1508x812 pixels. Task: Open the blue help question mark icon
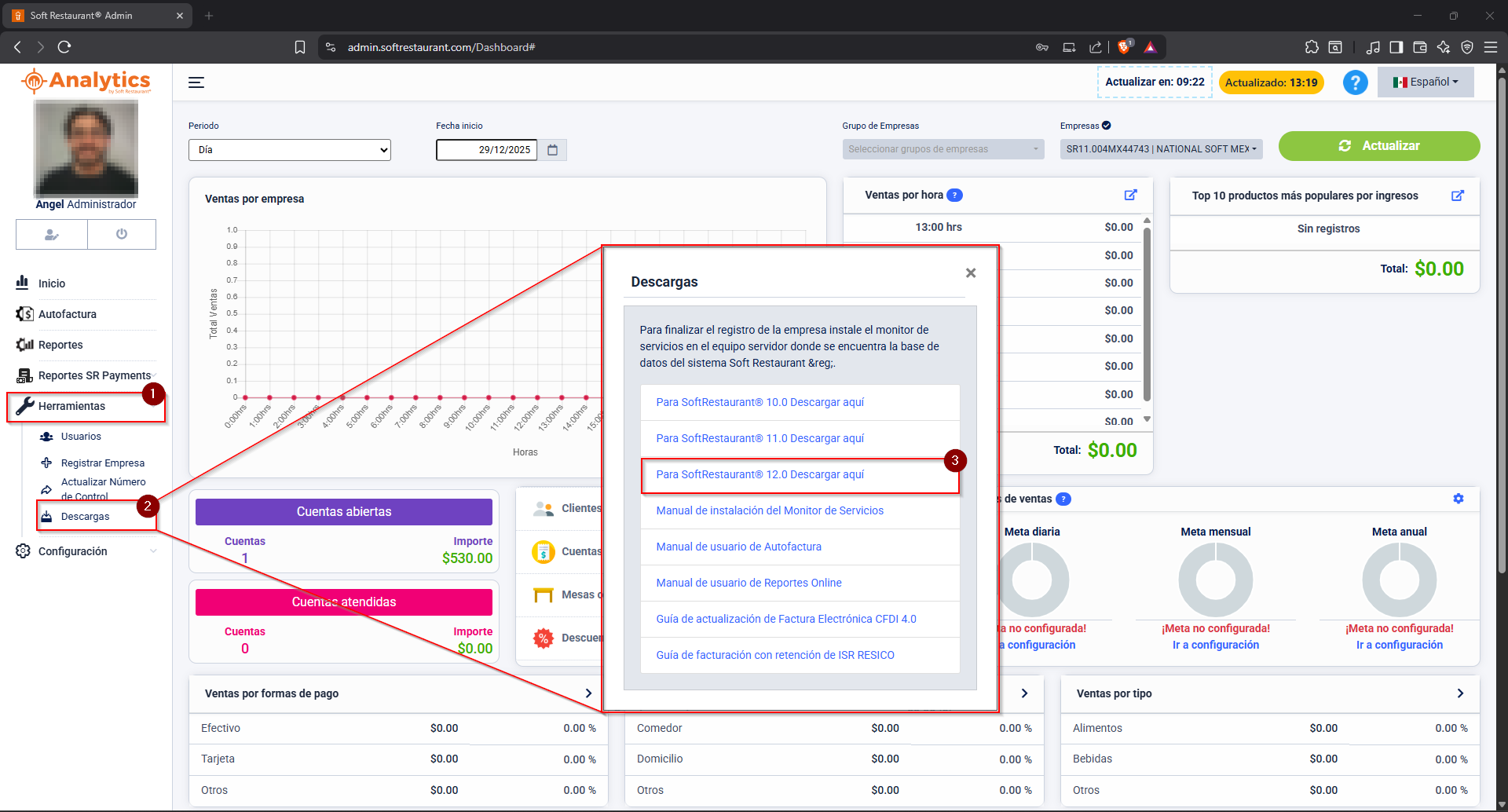[1355, 82]
